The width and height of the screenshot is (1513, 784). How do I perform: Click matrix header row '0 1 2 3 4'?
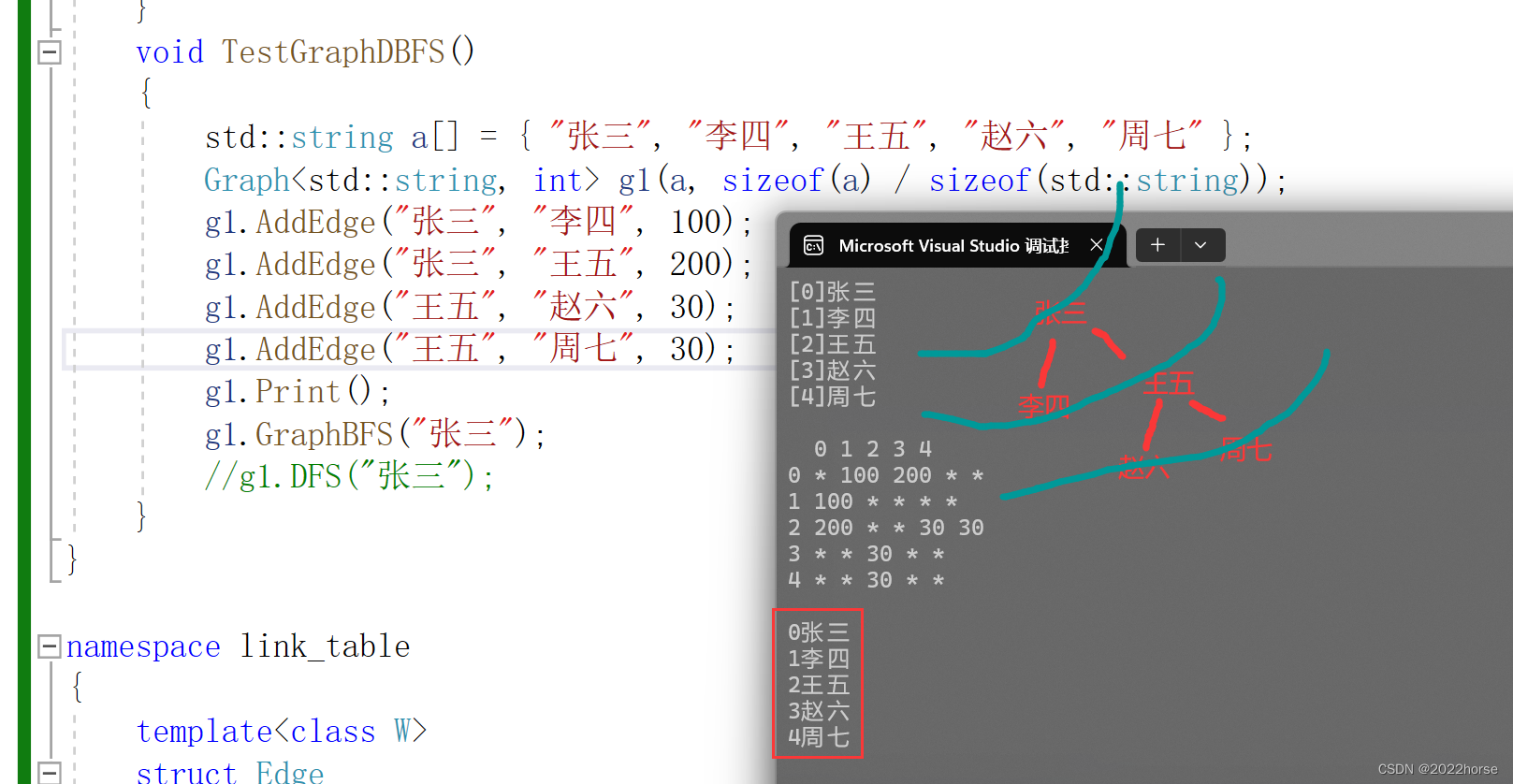tap(873, 449)
